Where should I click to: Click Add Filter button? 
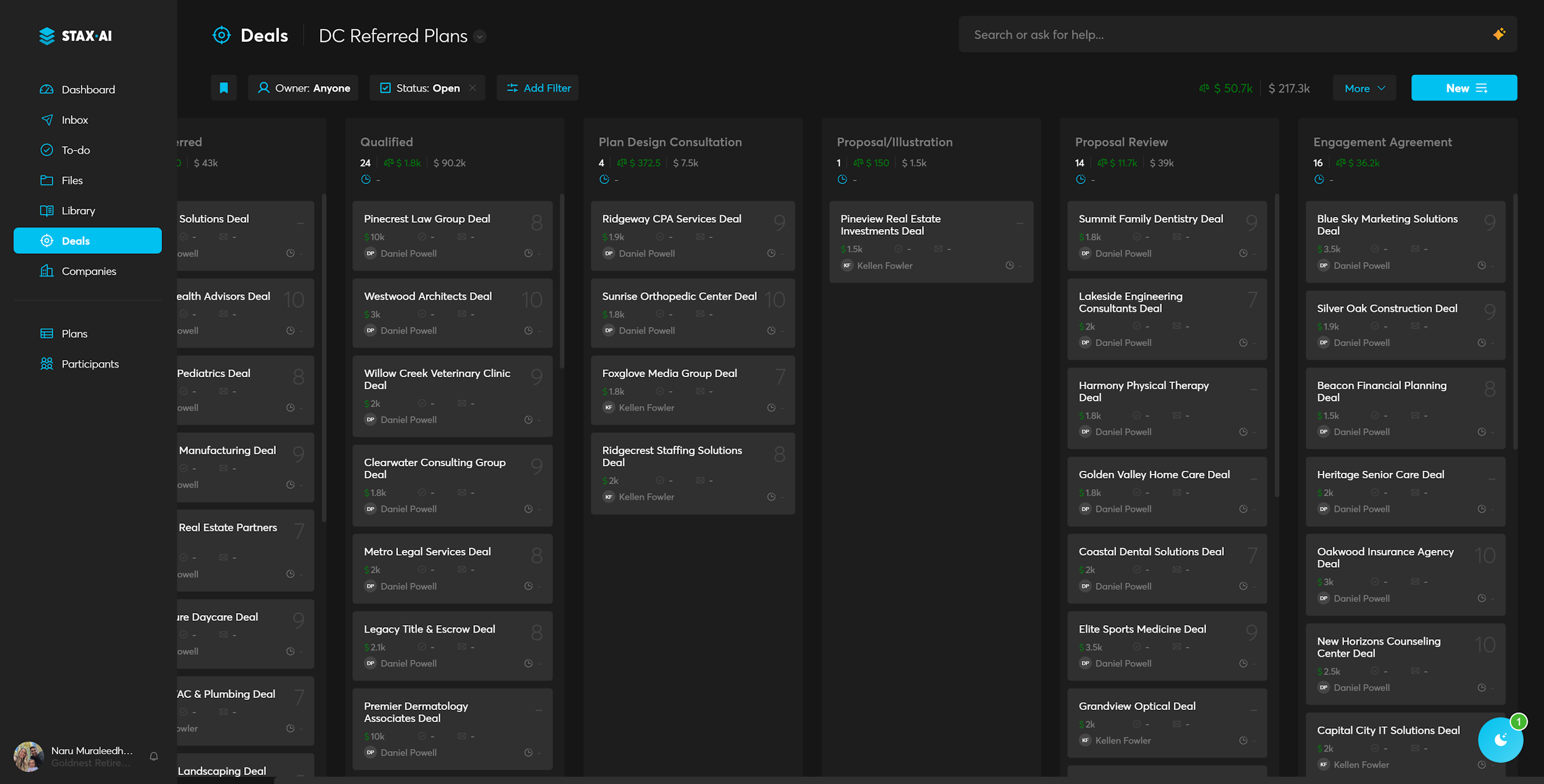pyautogui.click(x=538, y=88)
